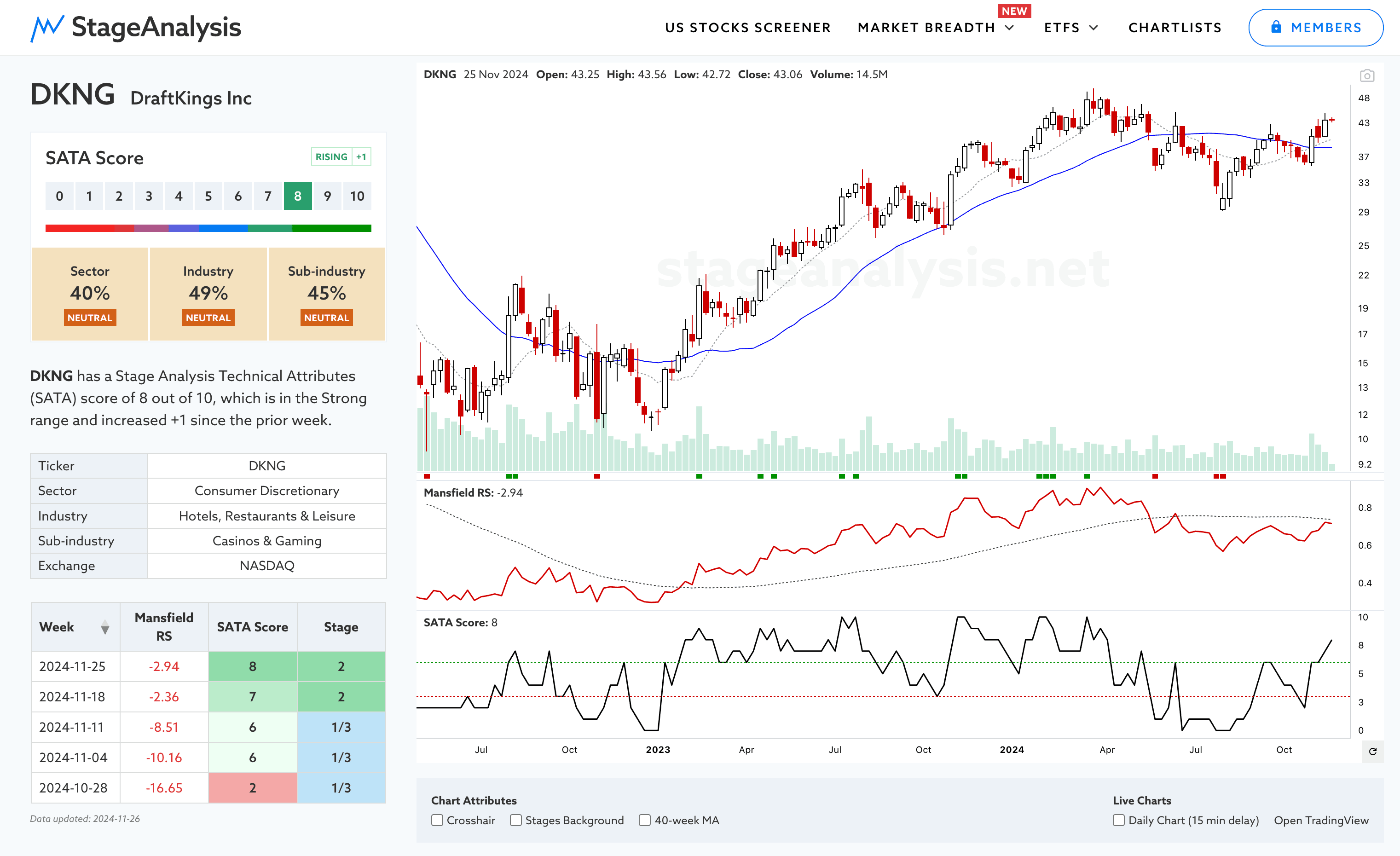Click the Week column sort arrows
The width and height of the screenshot is (1400, 856).
tap(105, 627)
